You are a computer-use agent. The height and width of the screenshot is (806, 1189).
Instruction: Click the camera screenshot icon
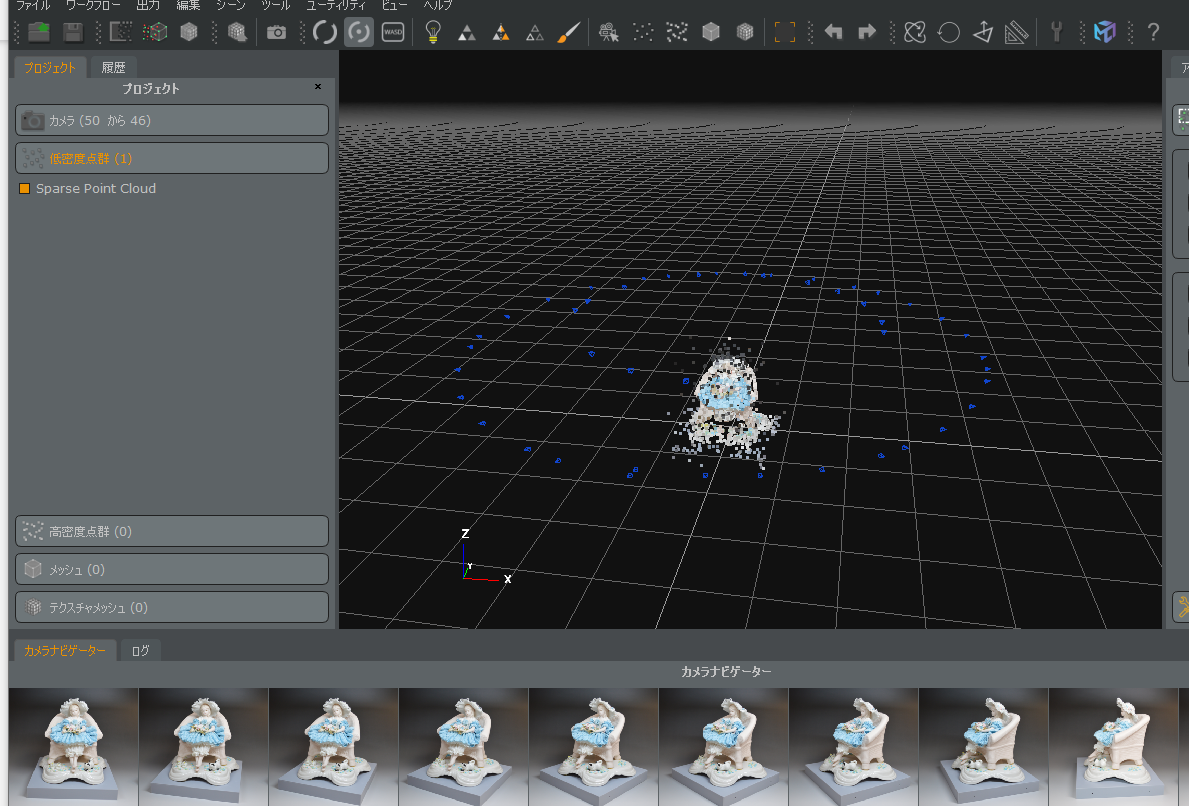[x=276, y=32]
